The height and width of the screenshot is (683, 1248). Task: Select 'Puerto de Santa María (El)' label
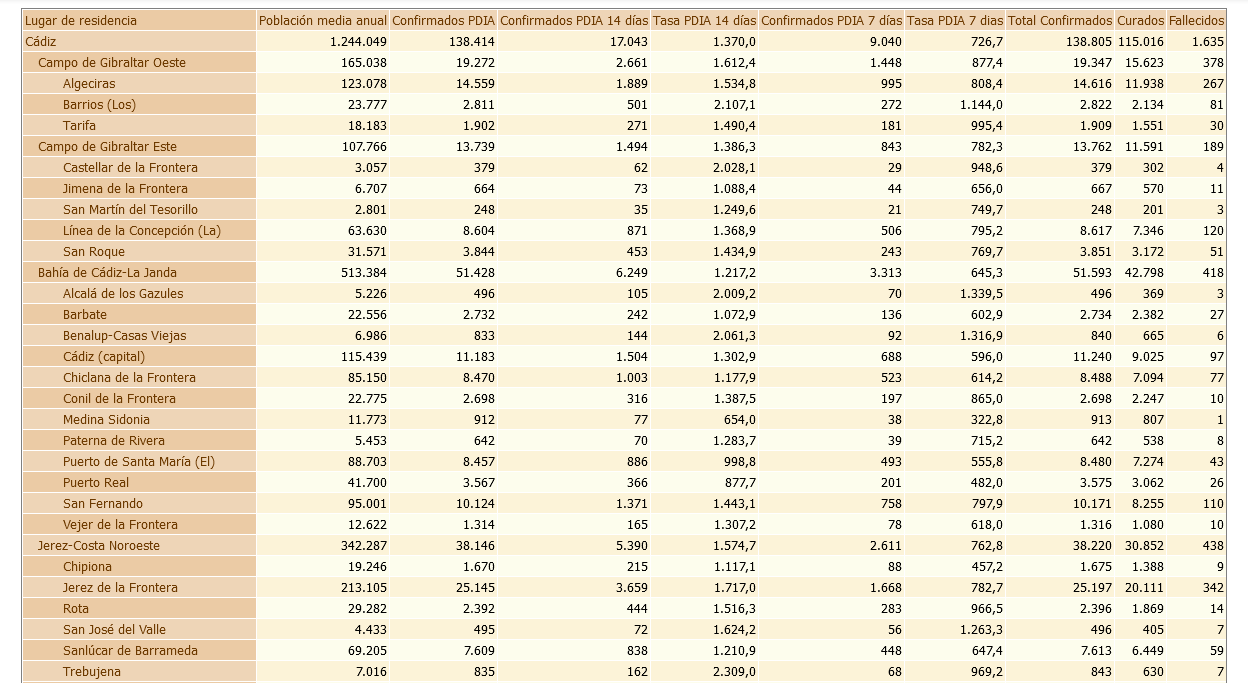click(139, 462)
